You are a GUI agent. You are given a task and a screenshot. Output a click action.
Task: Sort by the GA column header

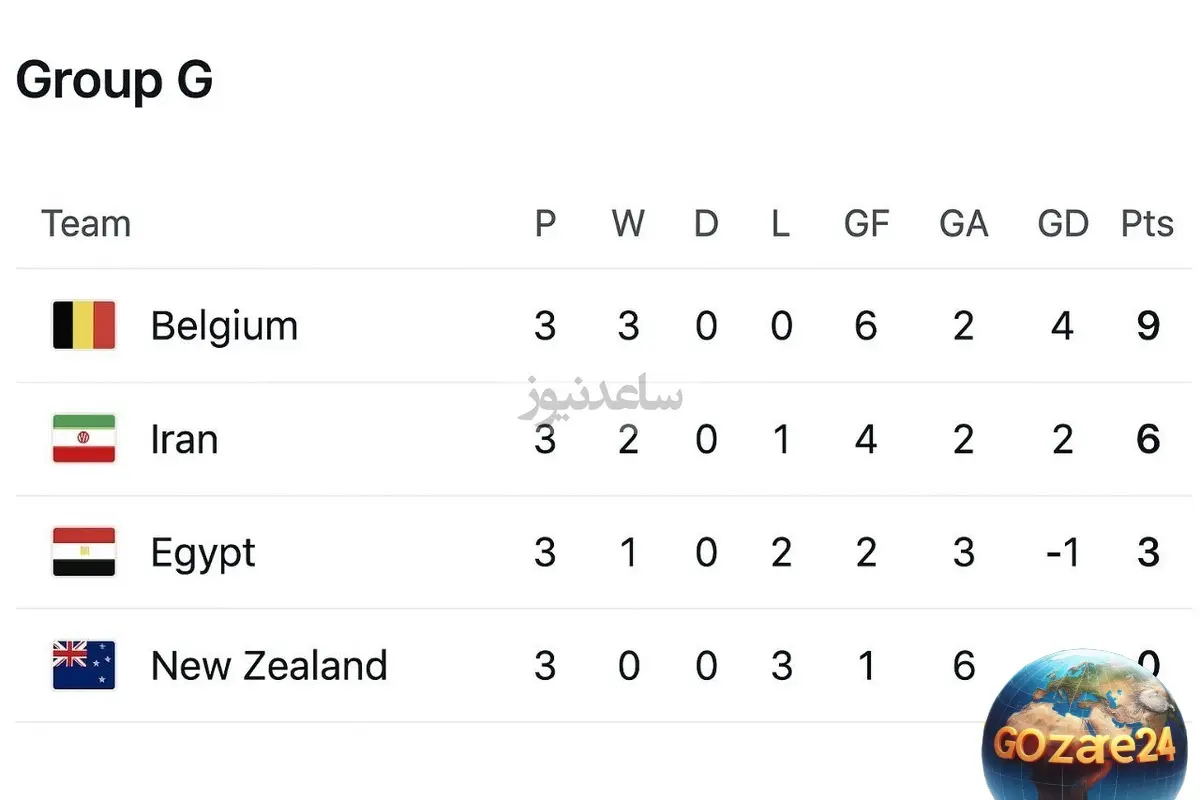pos(963,224)
